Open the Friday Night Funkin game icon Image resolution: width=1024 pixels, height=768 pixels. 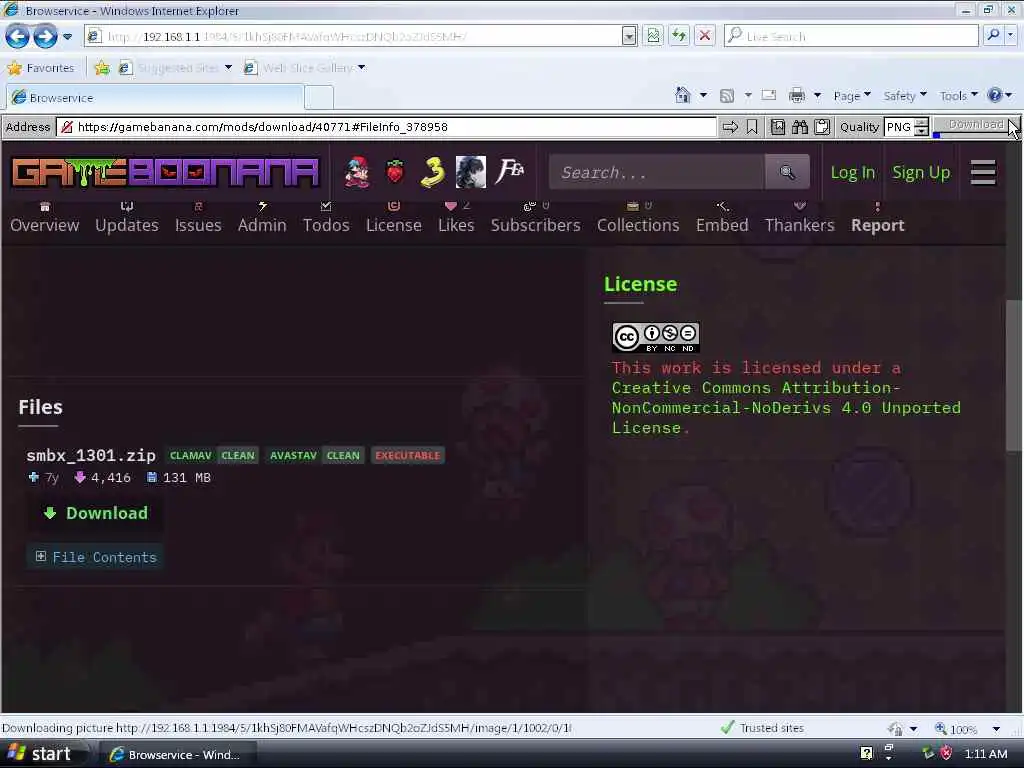(x=357, y=172)
